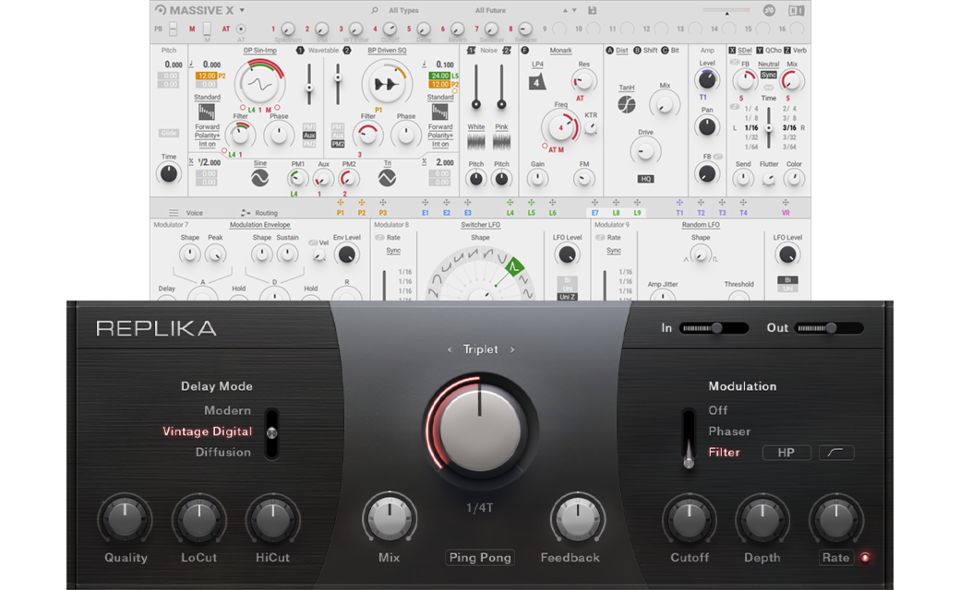Viewport: 960px width, 590px height.
Task: Switch to the Voice tab
Action: click(x=186, y=213)
